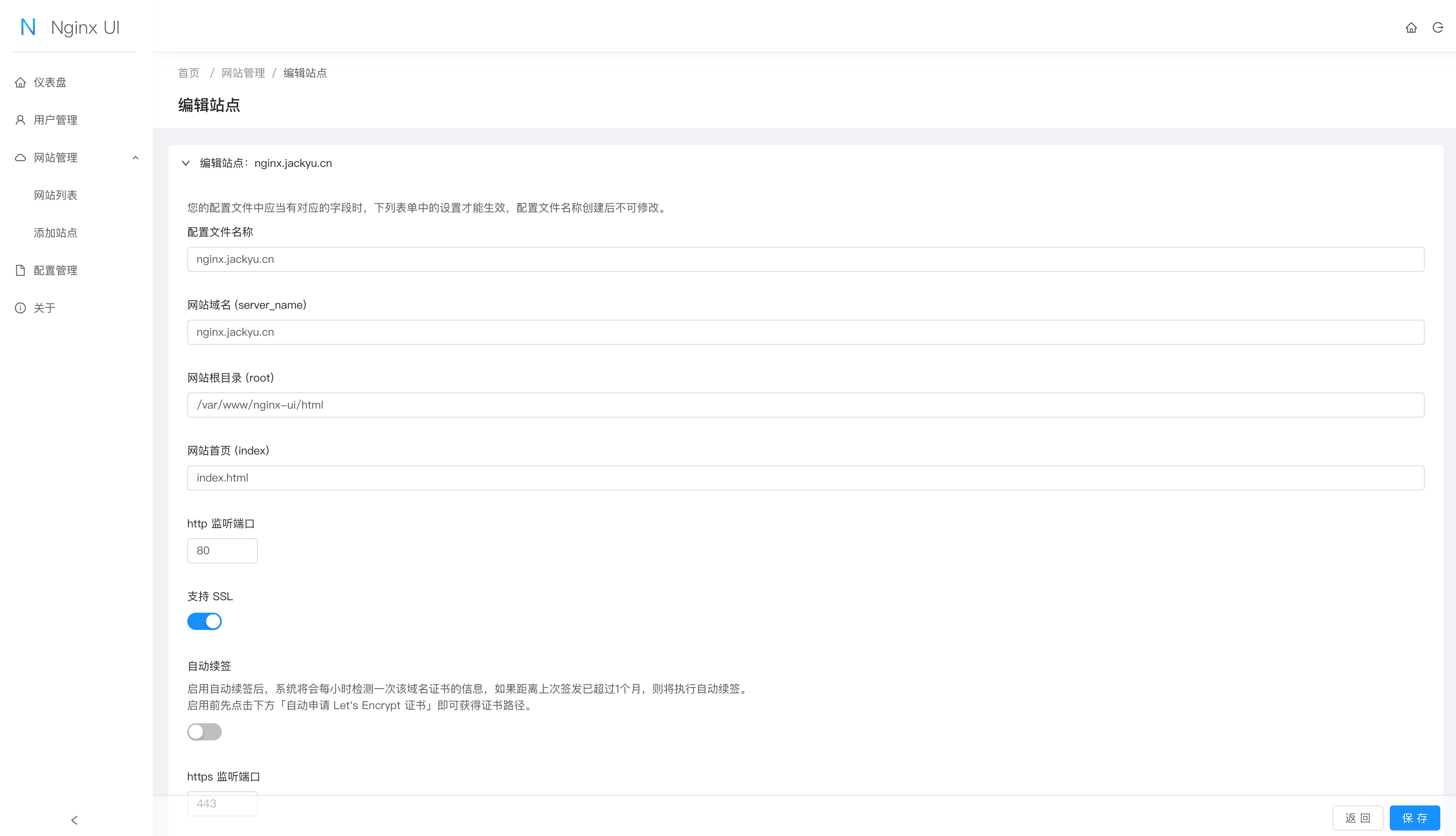Image resolution: width=1456 pixels, height=836 pixels.
Task: Click the logout icon in top bar
Action: [1438, 27]
